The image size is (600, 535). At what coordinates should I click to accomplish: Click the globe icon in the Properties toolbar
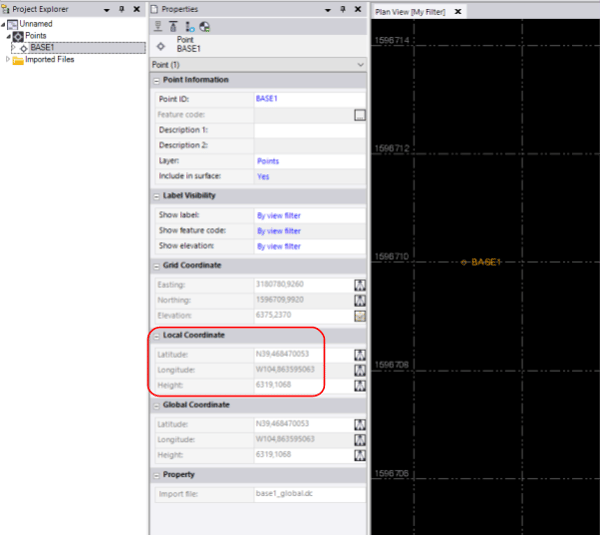pyautogui.click(x=205, y=27)
